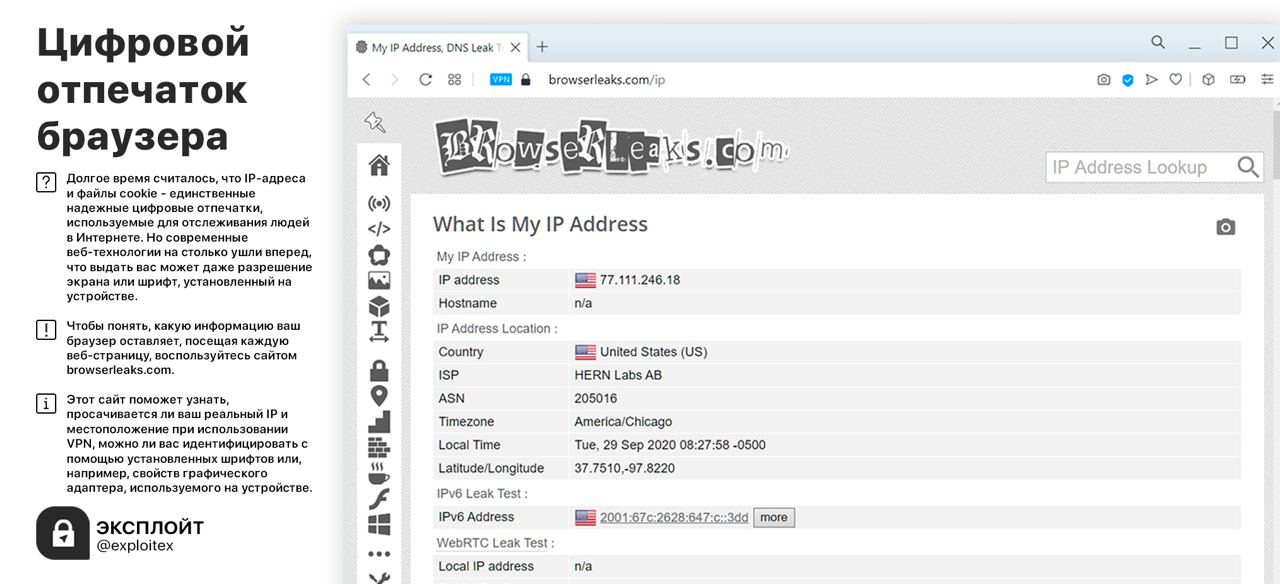This screenshot has height=584, width=1280.
Task: Click the pin icon above sidebar
Action: 375,122
